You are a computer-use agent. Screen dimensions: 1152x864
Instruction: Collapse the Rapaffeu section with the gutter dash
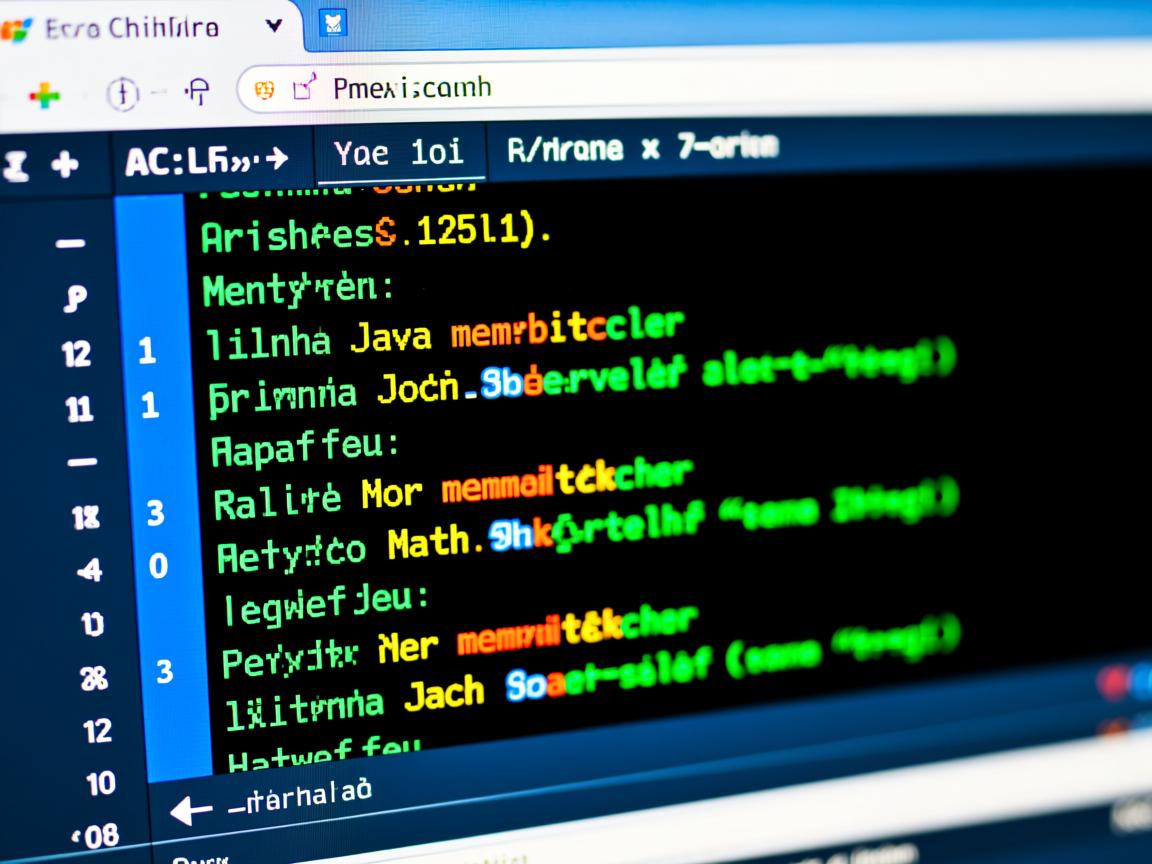[81, 462]
